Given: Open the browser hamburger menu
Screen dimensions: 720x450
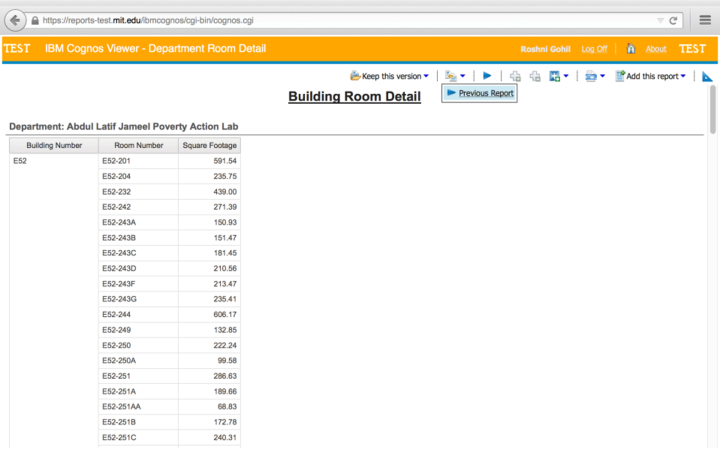Looking at the screenshot, I should point(704,20).
